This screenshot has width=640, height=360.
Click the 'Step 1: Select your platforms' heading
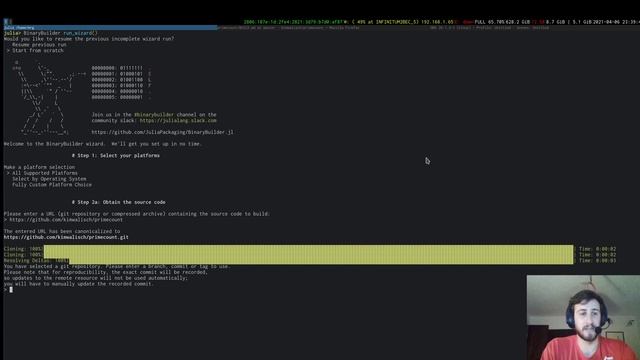tap(116, 156)
